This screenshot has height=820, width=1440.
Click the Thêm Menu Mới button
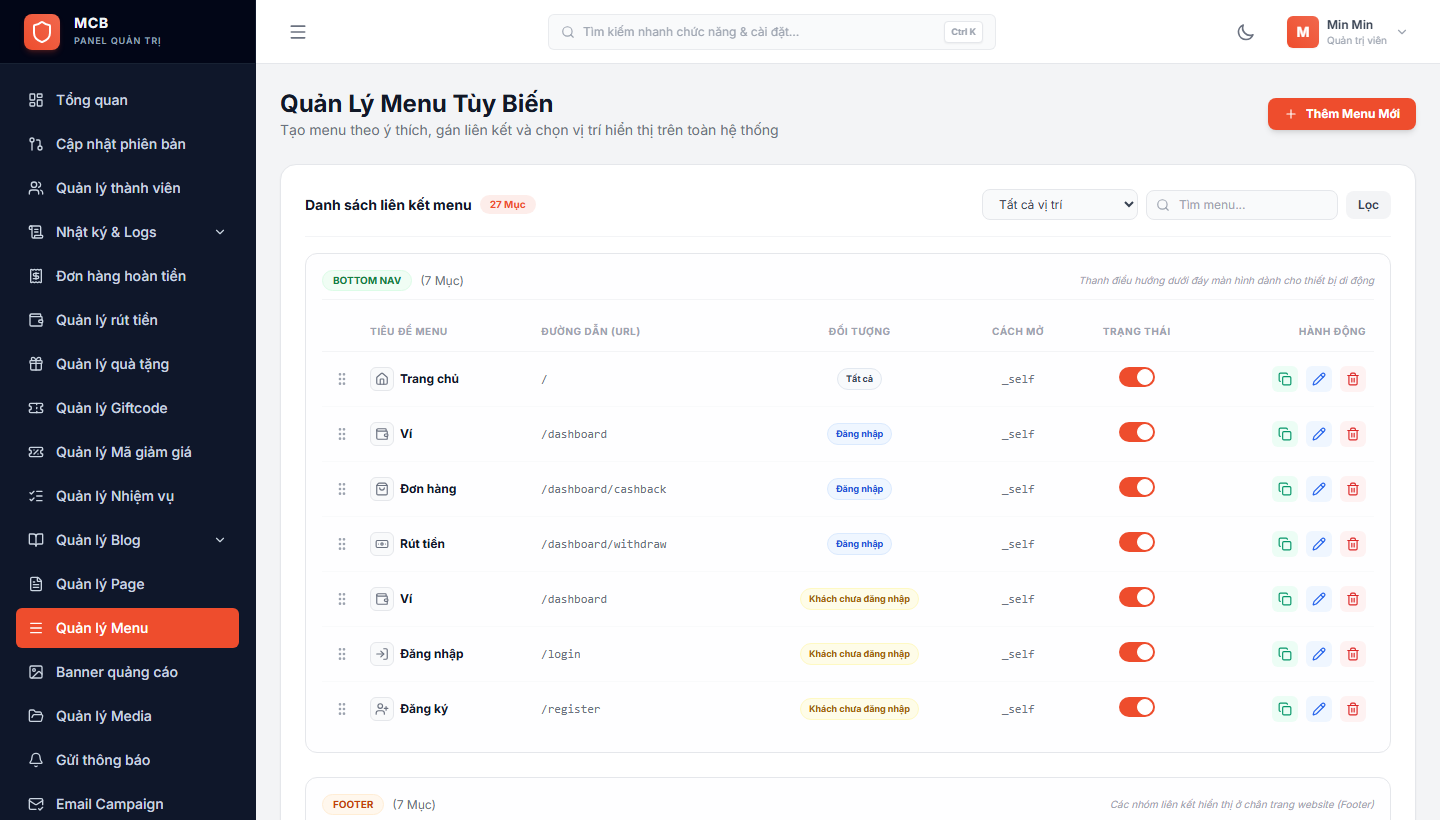pyautogui.click(x=1342, y=114)
